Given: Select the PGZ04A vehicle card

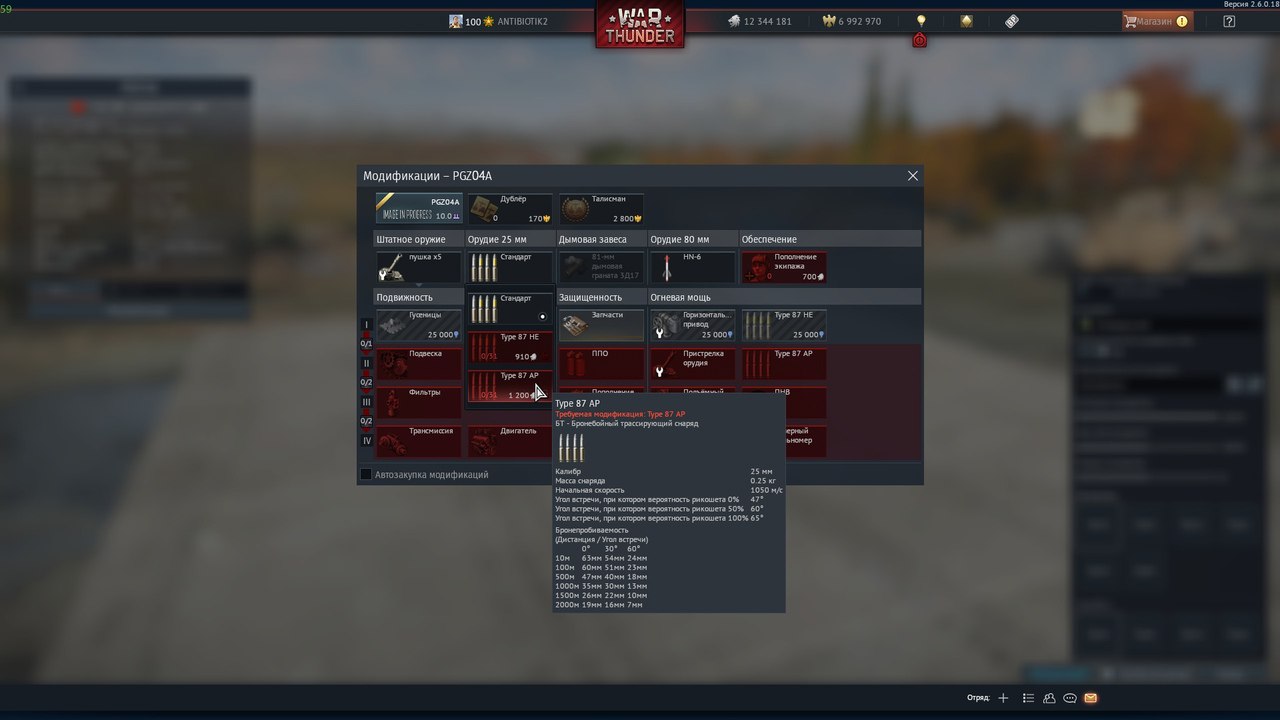Looking at the screenshot, I should click(419, 209).
